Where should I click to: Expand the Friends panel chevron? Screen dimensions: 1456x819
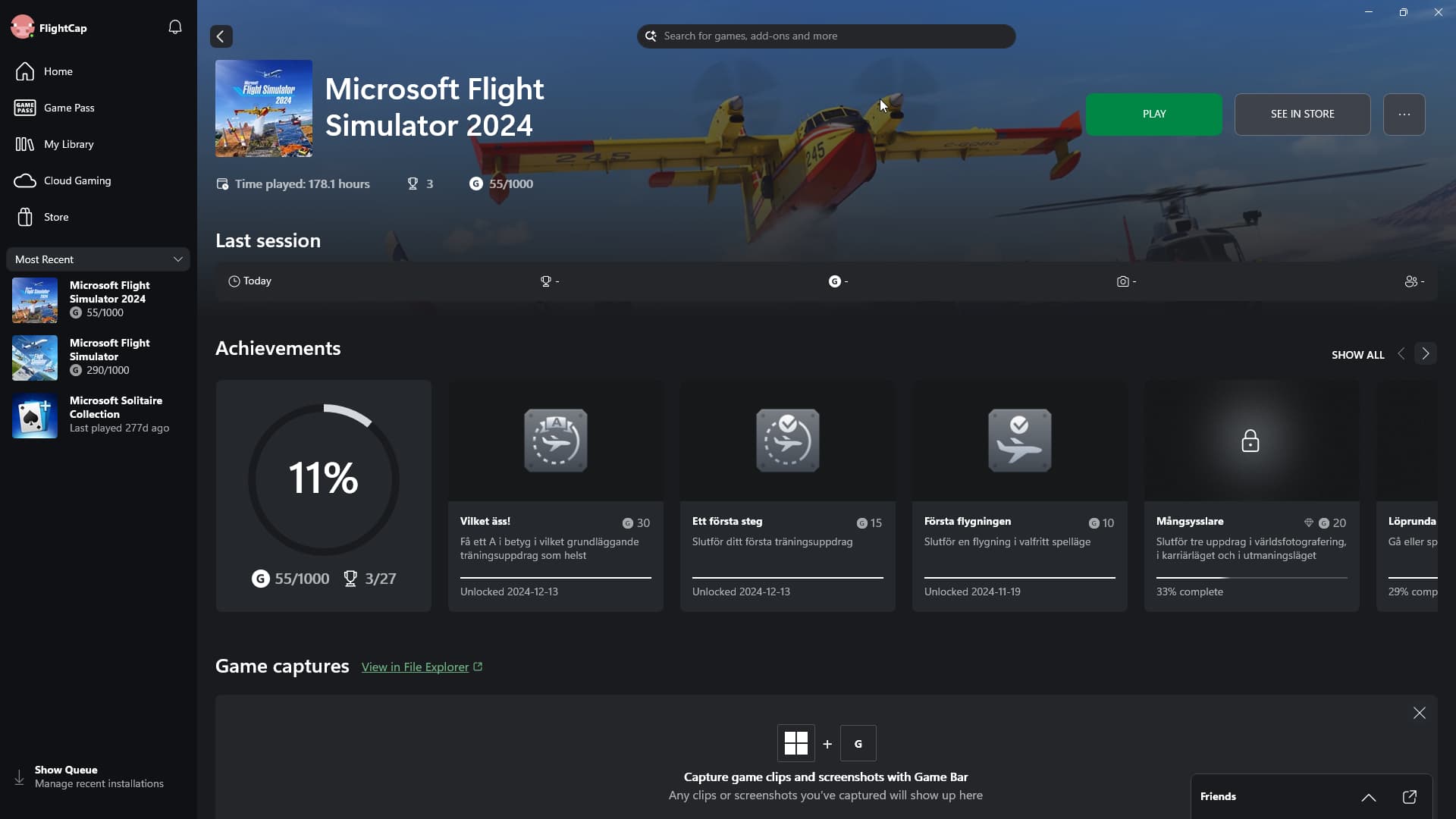(x=1369, y=797)
